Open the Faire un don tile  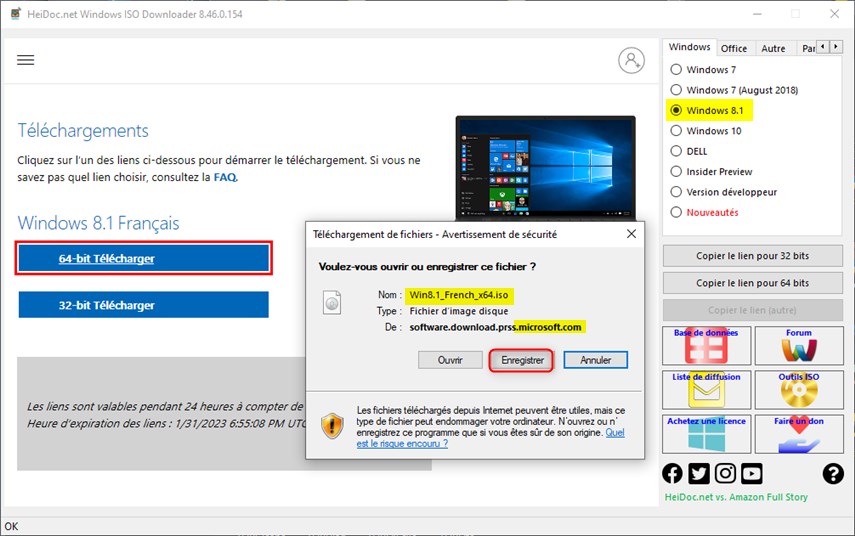point(799,434)
